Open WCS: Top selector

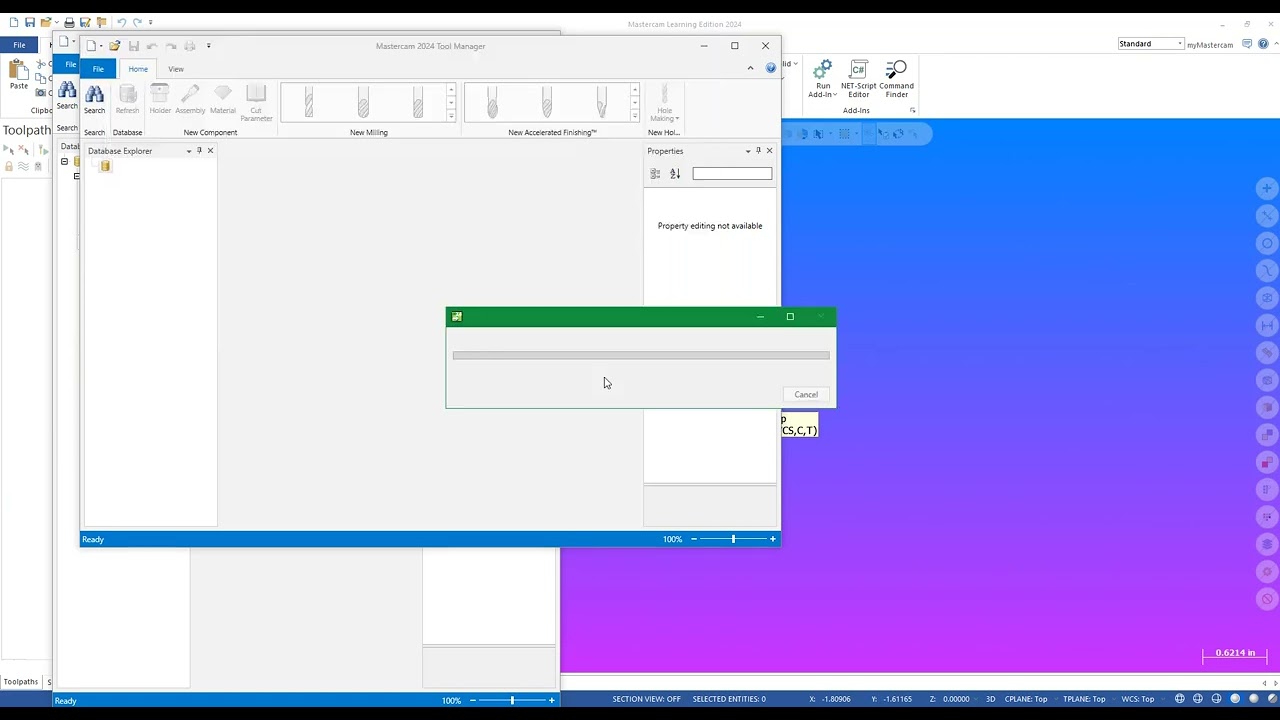[1138, 700]
